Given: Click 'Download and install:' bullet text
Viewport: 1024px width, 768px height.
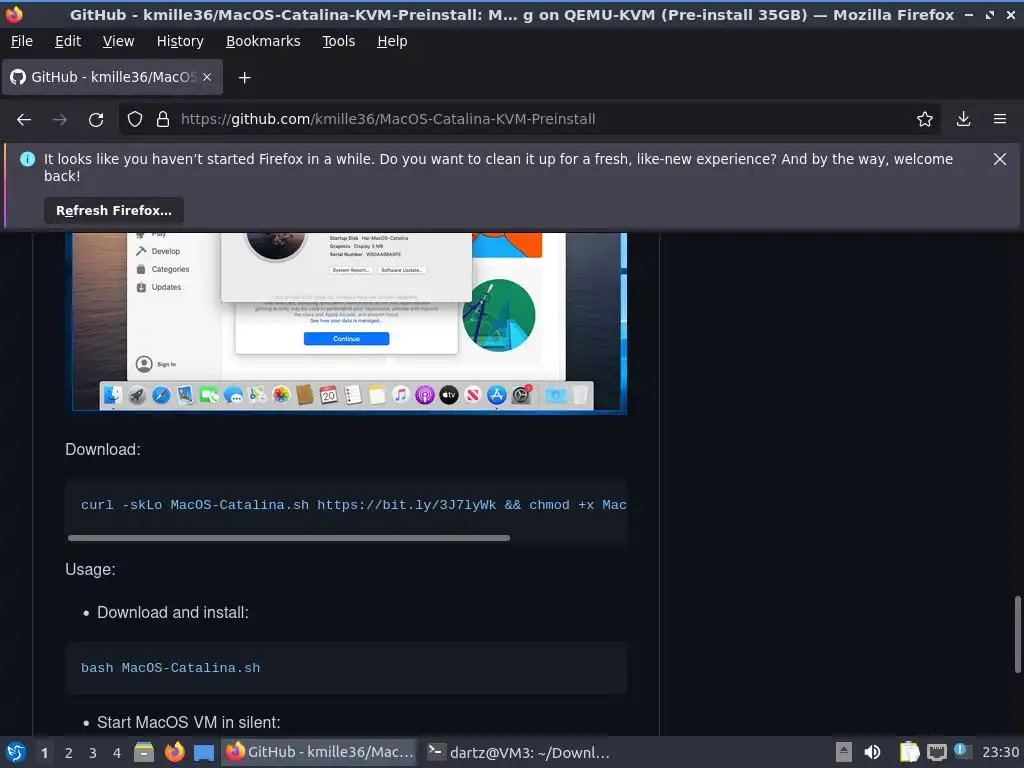Looking at the screenshot, I should click(x=172, y=613).
